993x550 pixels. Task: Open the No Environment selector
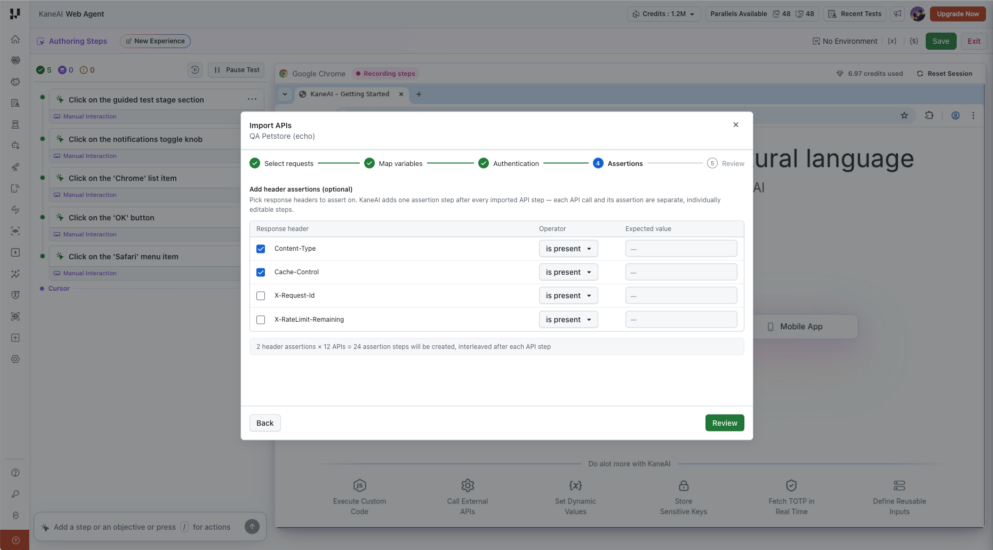845,41
